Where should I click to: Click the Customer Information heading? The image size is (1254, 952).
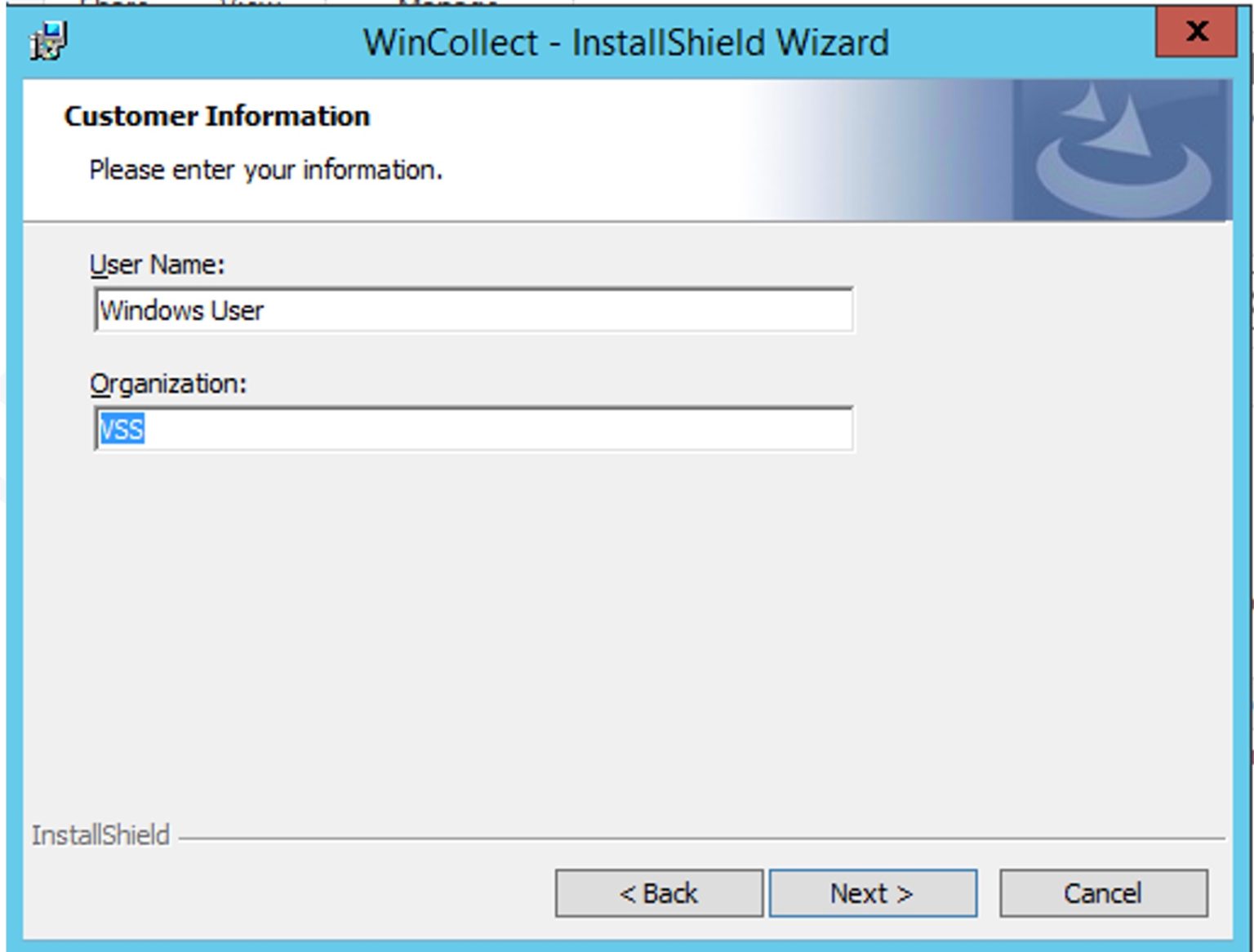tap(217, 116)
